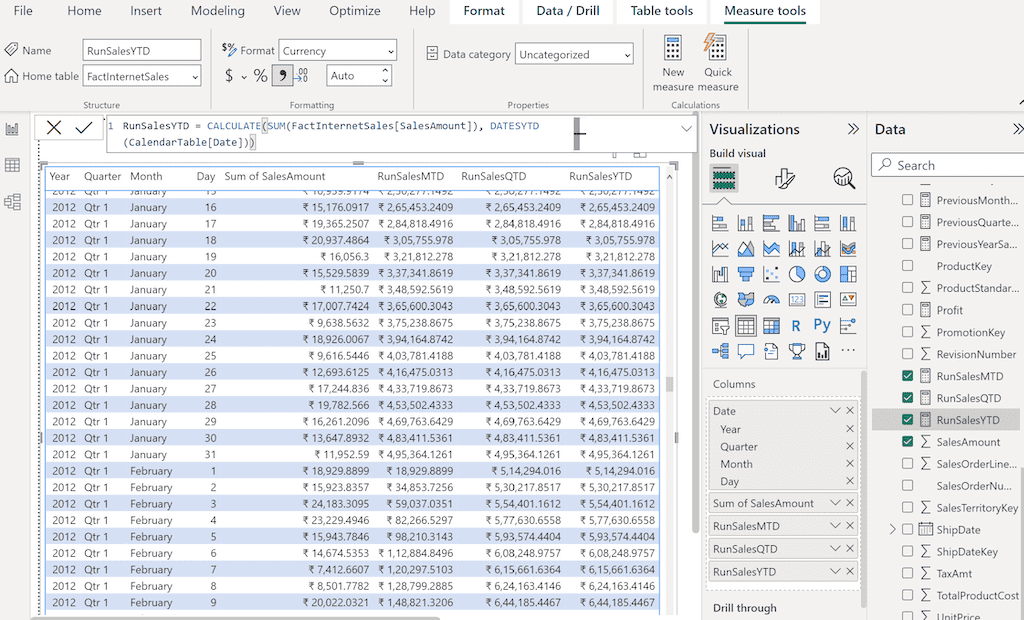Screen dimensions: 1024x620
Task: Create a New measure
Action: (x=671, y=58)
